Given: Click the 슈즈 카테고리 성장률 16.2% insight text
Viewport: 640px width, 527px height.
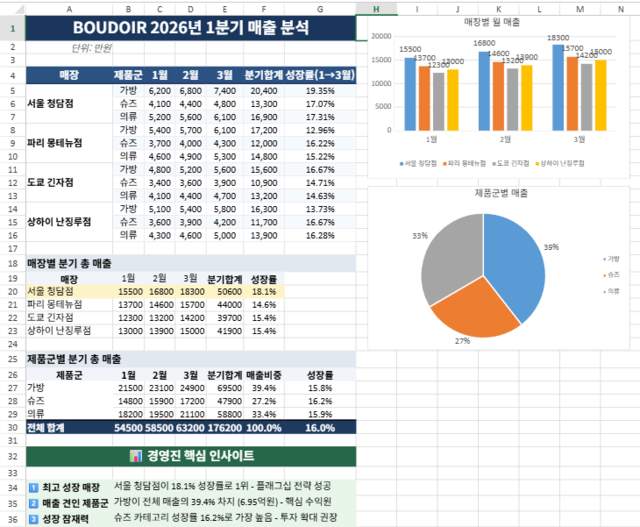Looking at the screenshot, I should coord(225,517).
